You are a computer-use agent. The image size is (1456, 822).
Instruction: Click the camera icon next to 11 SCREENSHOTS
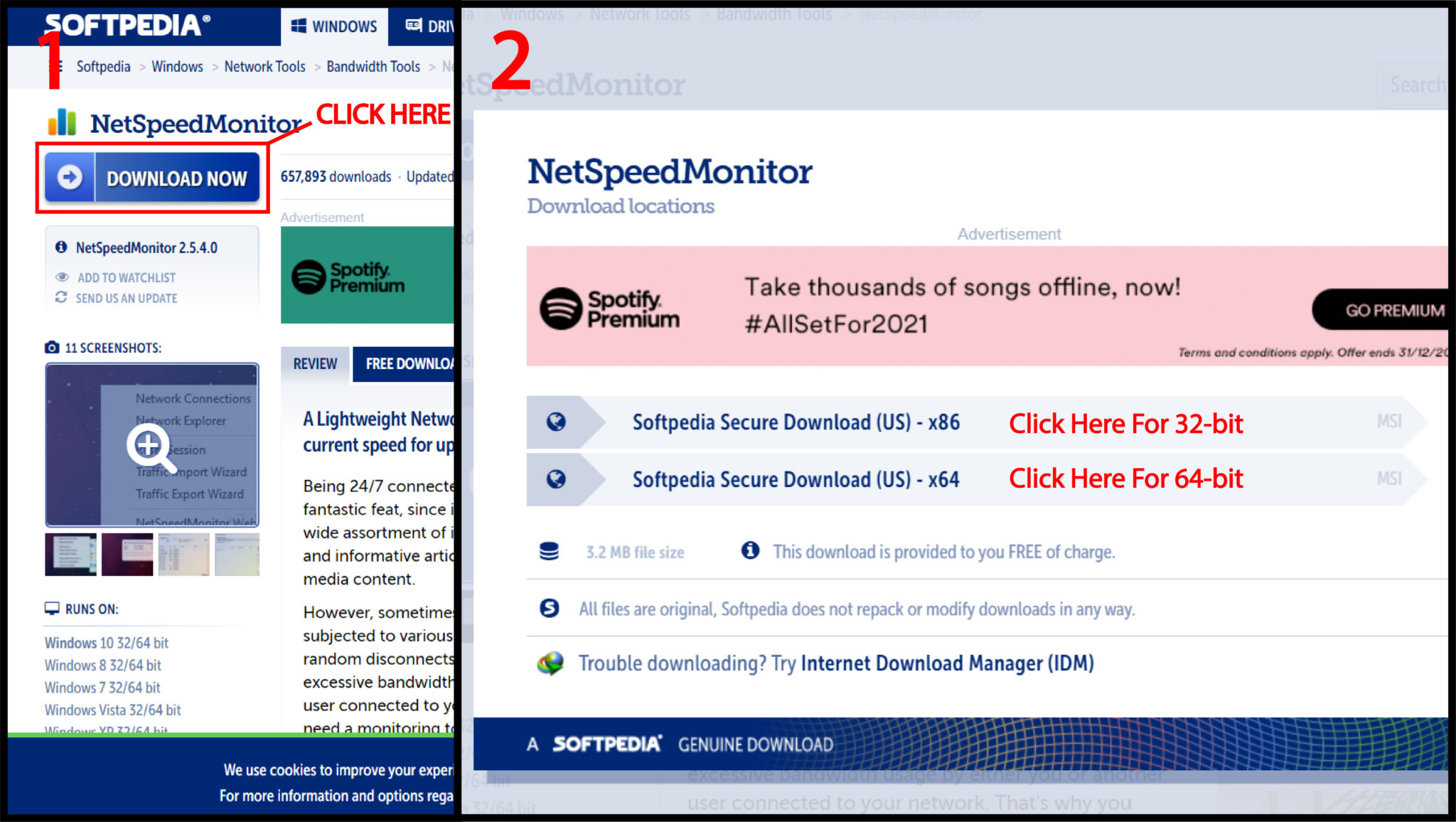pos(52,348)
